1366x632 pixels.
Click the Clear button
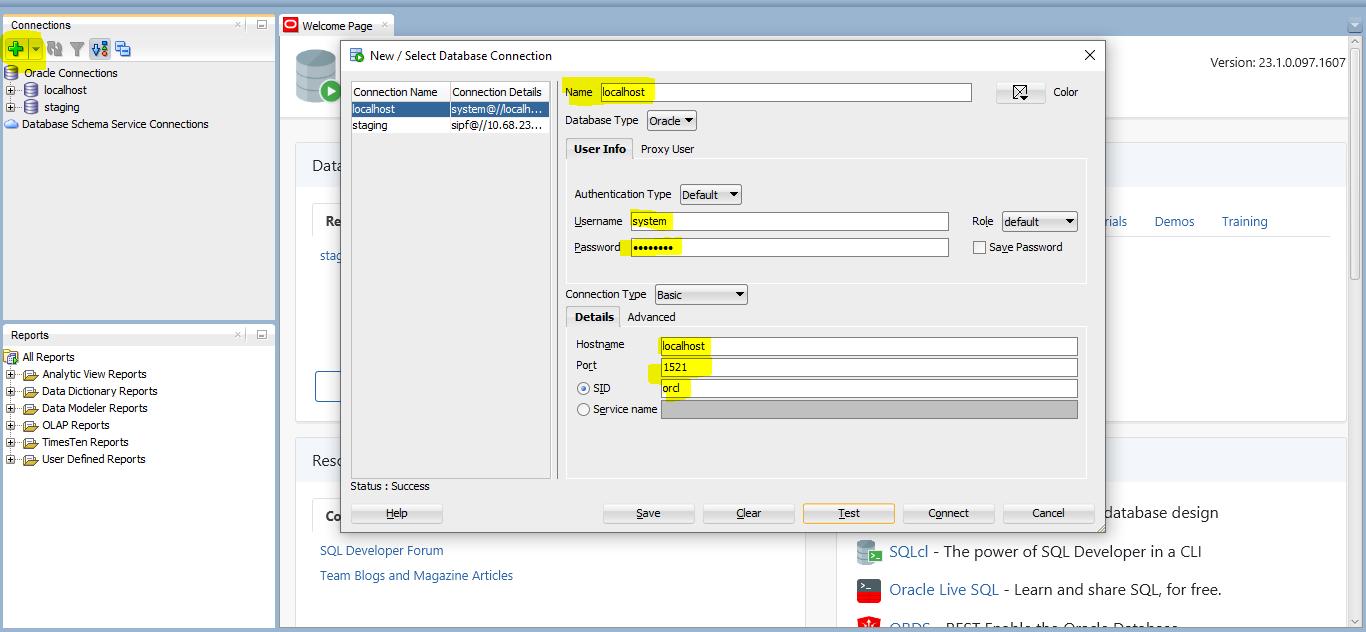point(748,513)
